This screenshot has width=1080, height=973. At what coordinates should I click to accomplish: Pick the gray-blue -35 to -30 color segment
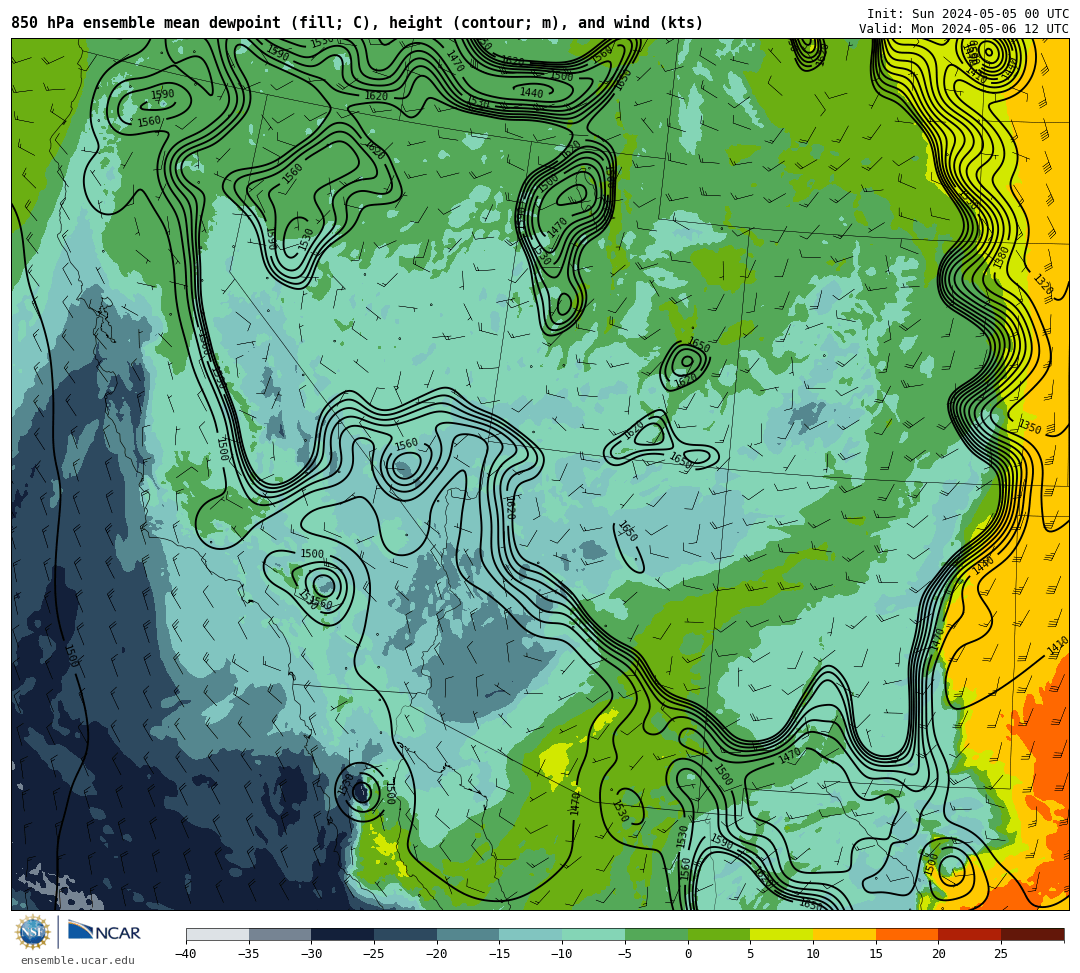pos(280,934)
